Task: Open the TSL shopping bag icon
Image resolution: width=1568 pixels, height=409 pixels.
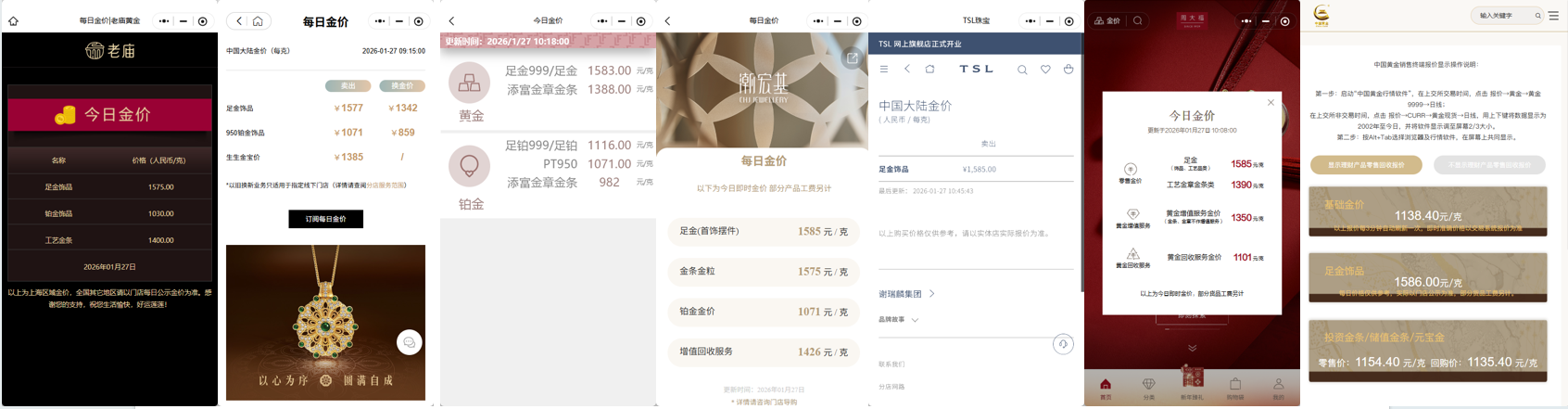Action: (x=1069, y=70)
